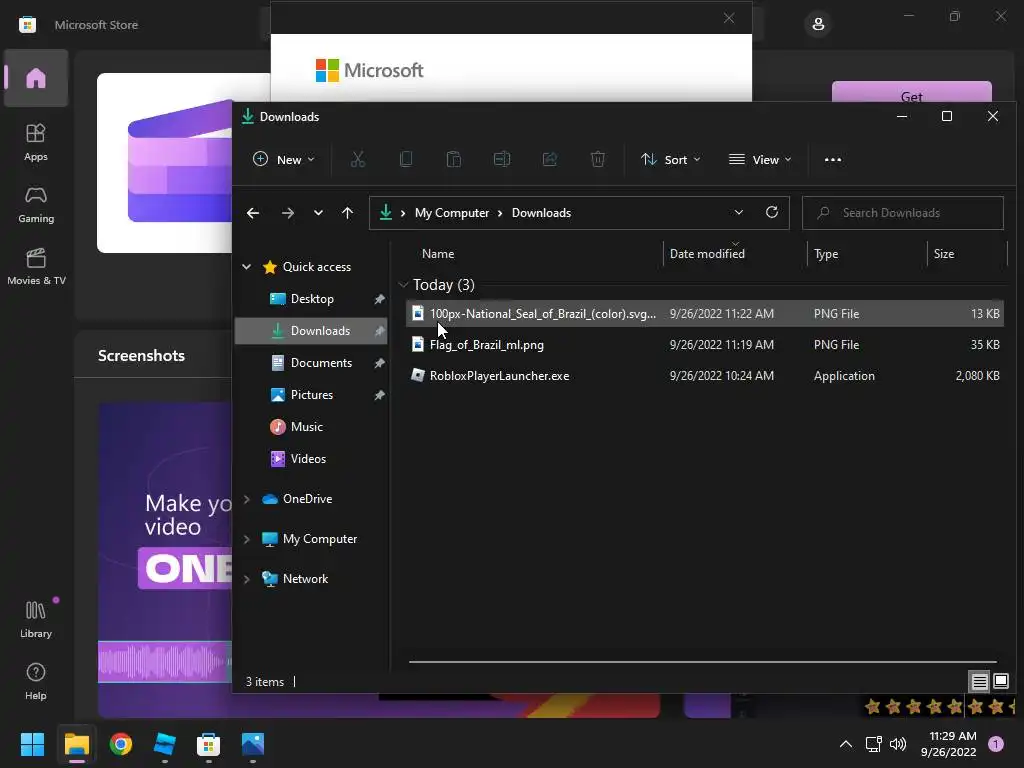
Task: Collapse the Quick access tree node
Action: [247, 266]
